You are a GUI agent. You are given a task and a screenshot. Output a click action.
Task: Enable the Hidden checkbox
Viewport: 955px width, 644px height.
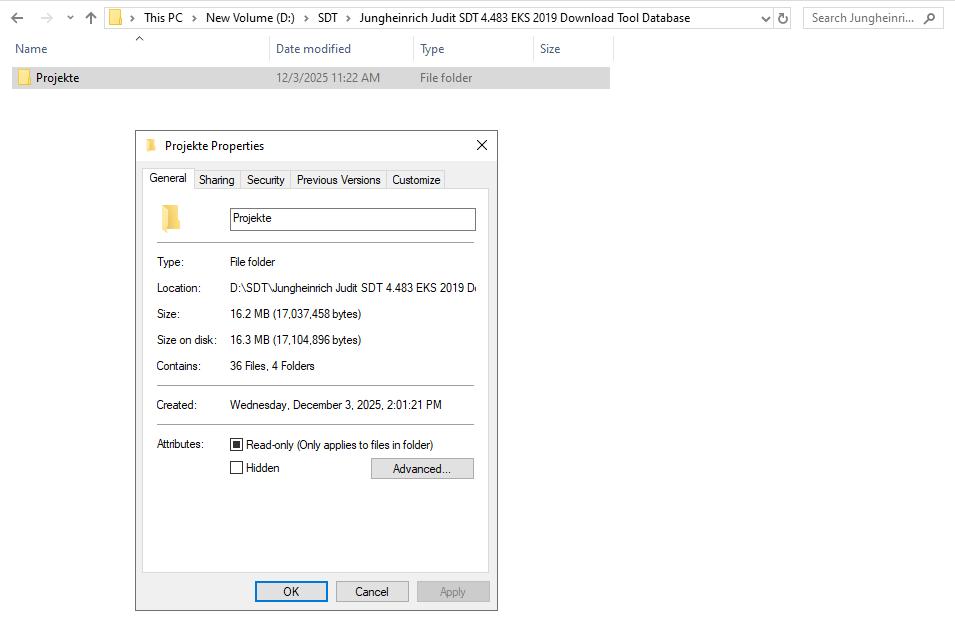(x=236, y=468)
